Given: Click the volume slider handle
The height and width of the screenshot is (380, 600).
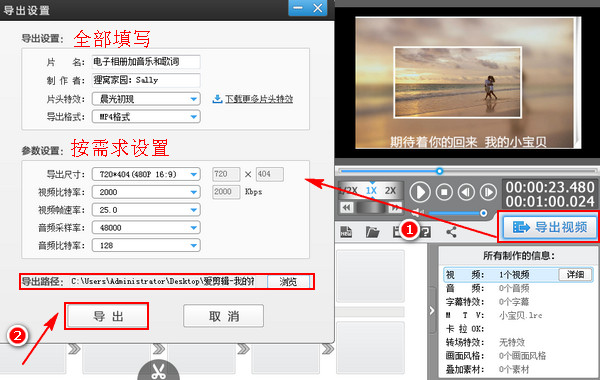Looking at the screenshot, I should click(484, 213).
